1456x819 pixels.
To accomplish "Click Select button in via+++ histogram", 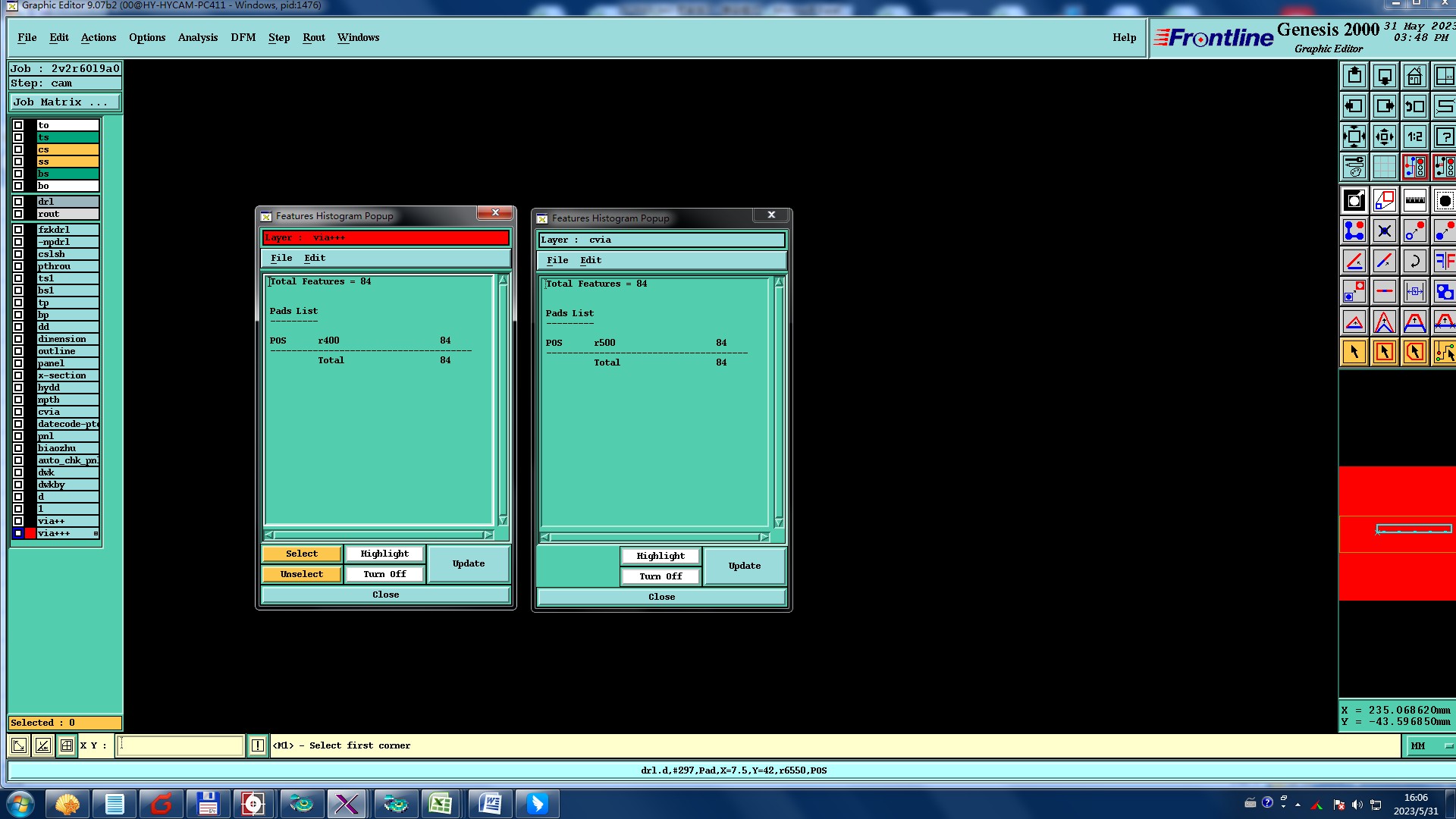I will coord(302,554).
